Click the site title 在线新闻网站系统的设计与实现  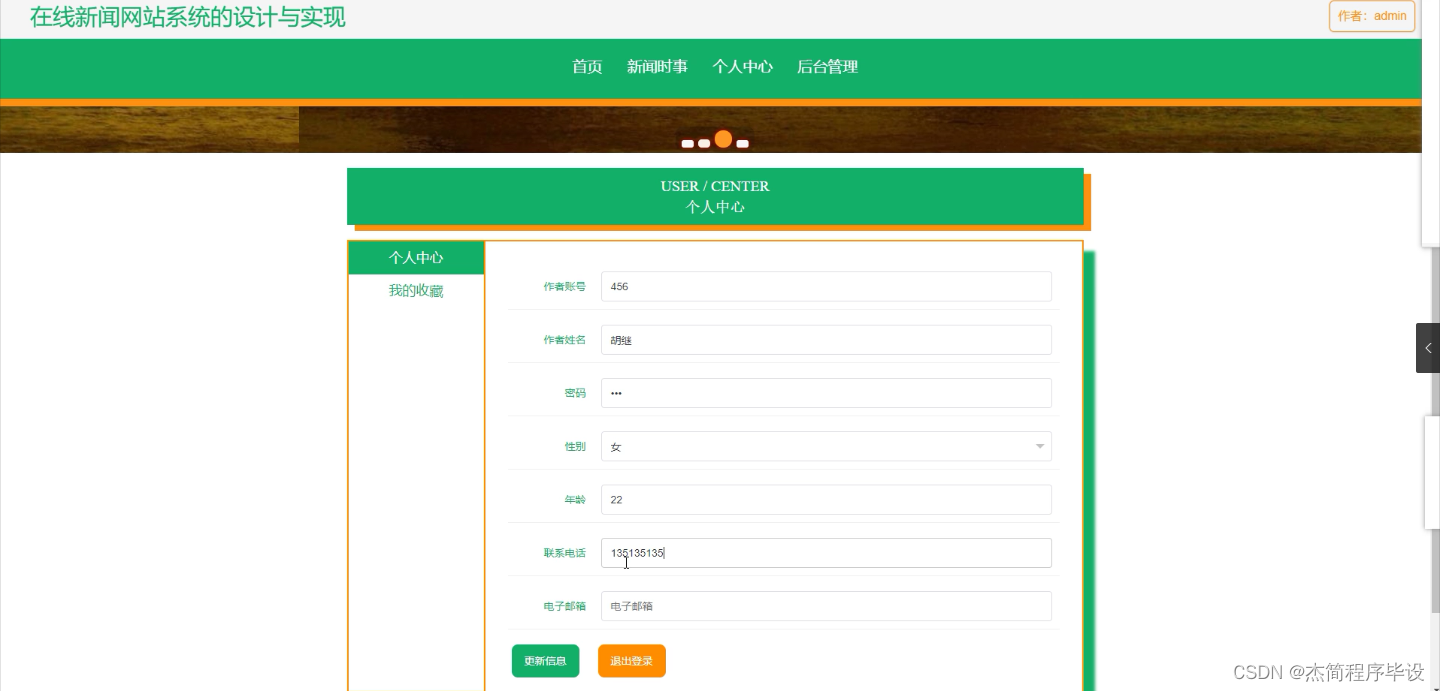point(186,17)
